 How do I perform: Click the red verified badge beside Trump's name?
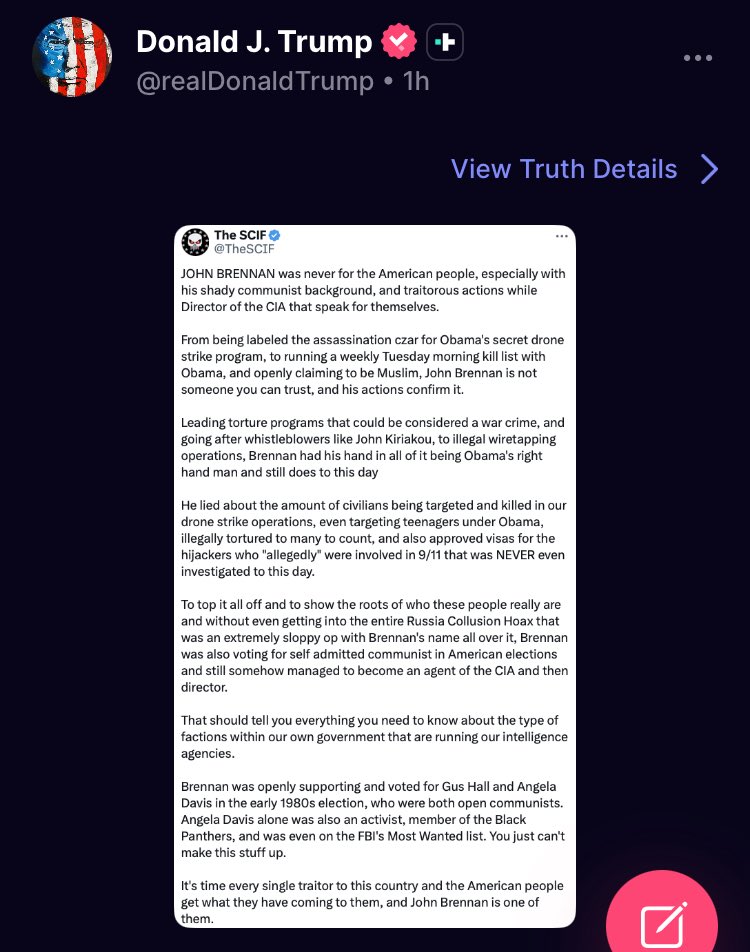tap(399, 42)
